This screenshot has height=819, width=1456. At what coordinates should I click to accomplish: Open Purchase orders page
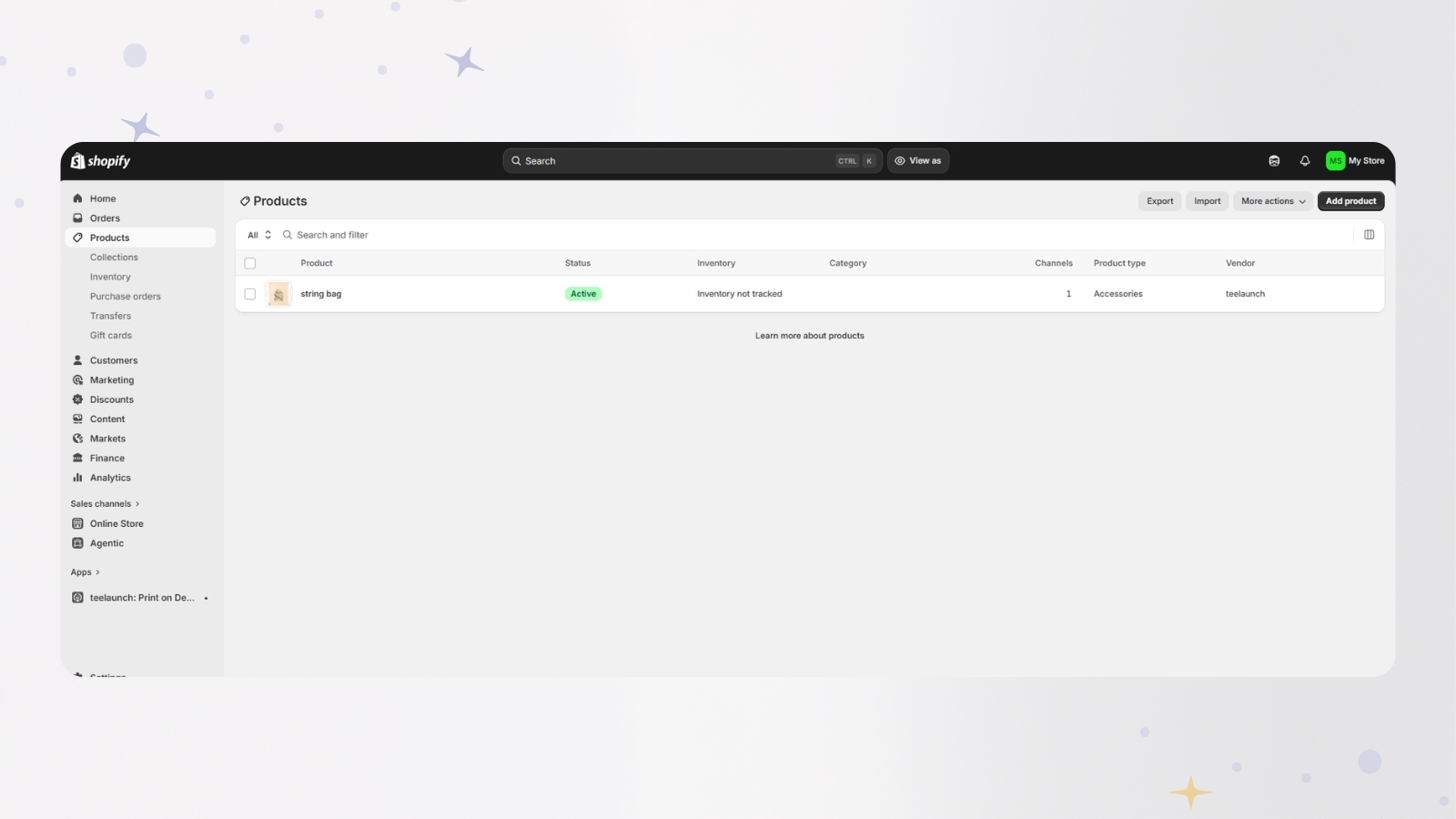126,297
